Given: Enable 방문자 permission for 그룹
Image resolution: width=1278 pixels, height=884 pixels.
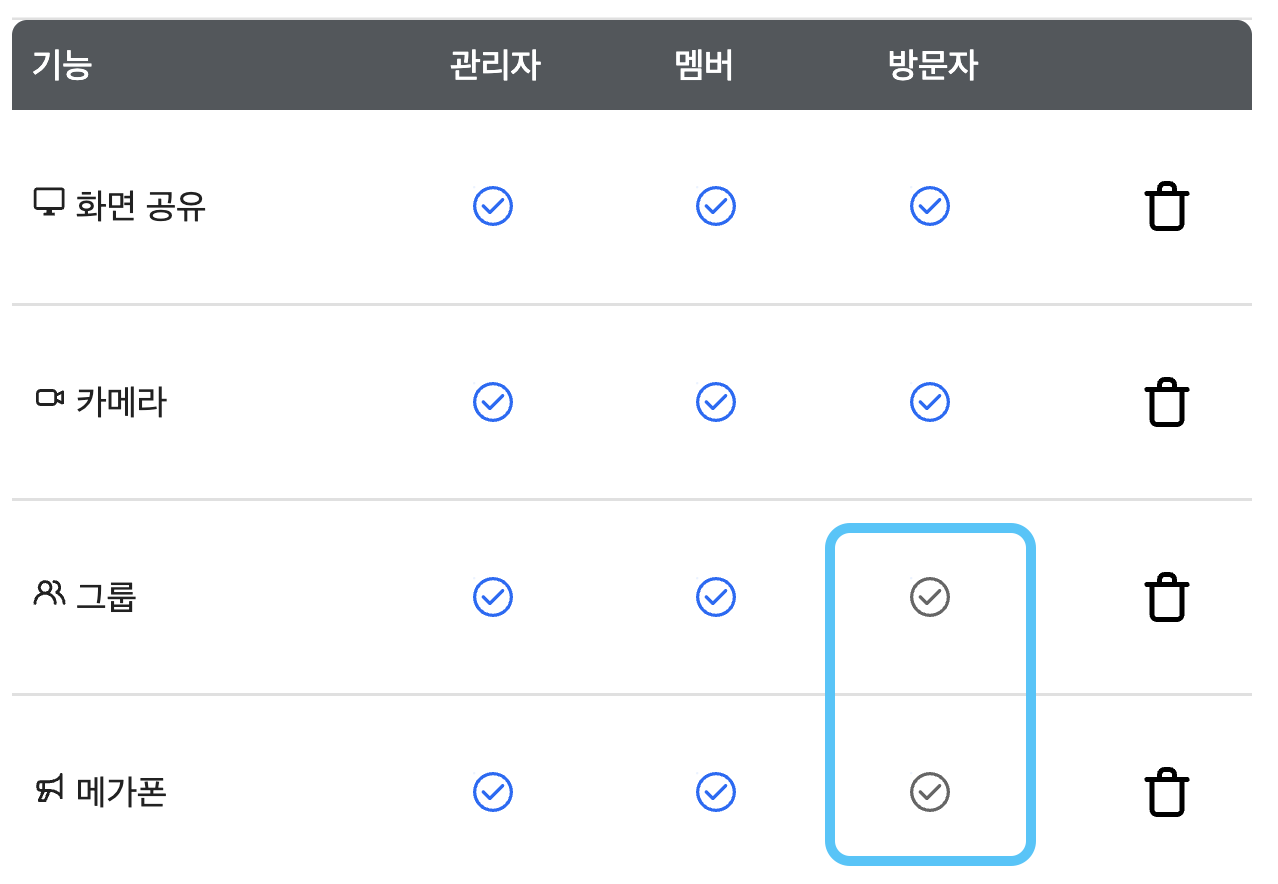Looking at the screenshot, I should tap(929, 596).
